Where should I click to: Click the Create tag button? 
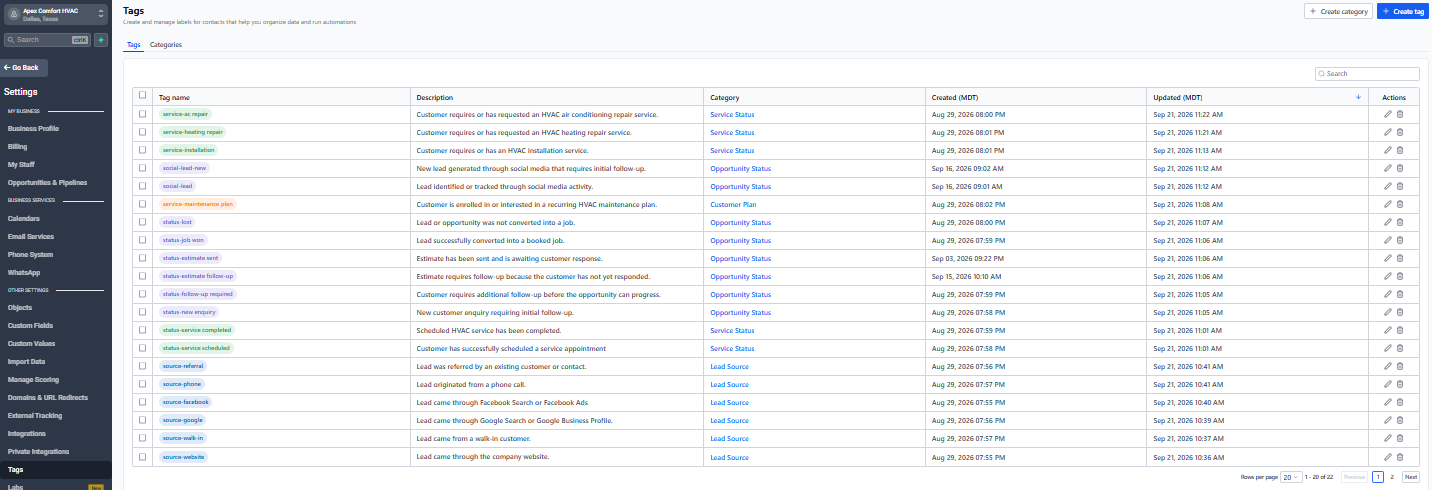click(1402, 11)
